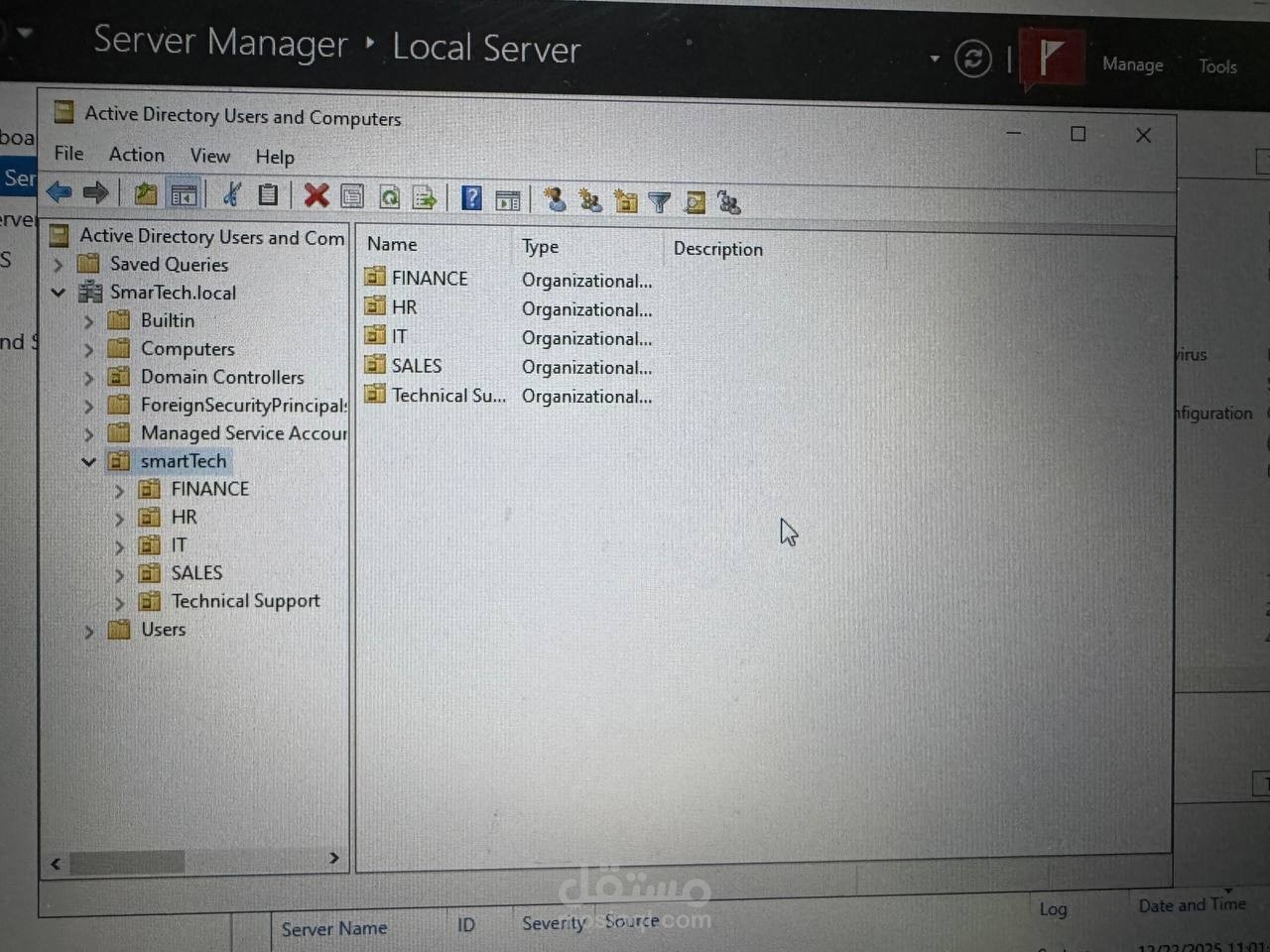Image resolution: width=1270 pixels, height=952 pixels.
Task: Open the Create New User icon
Action: 554,199
